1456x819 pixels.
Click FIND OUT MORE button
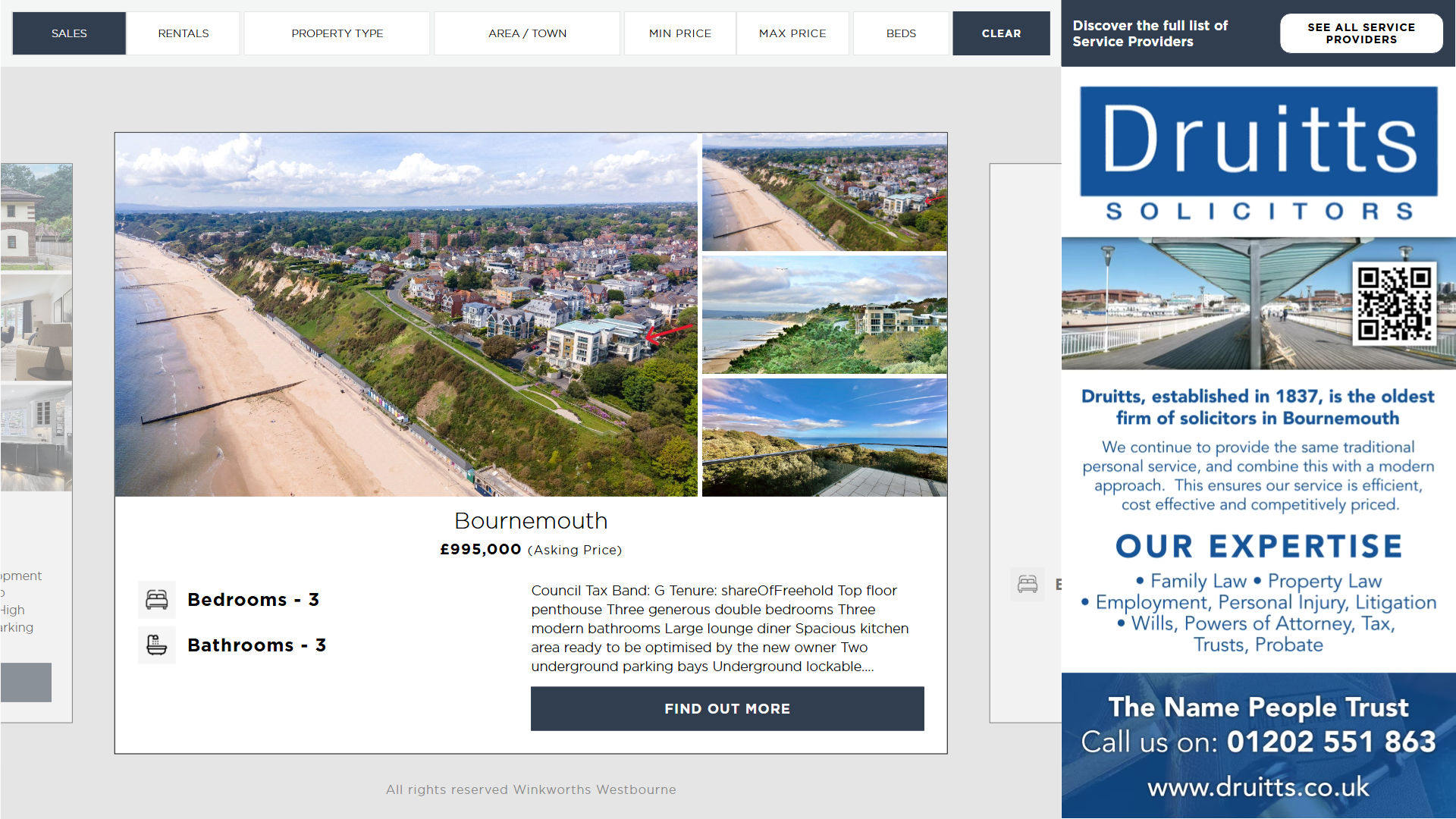pyautogui.click(x=727, y=708)
